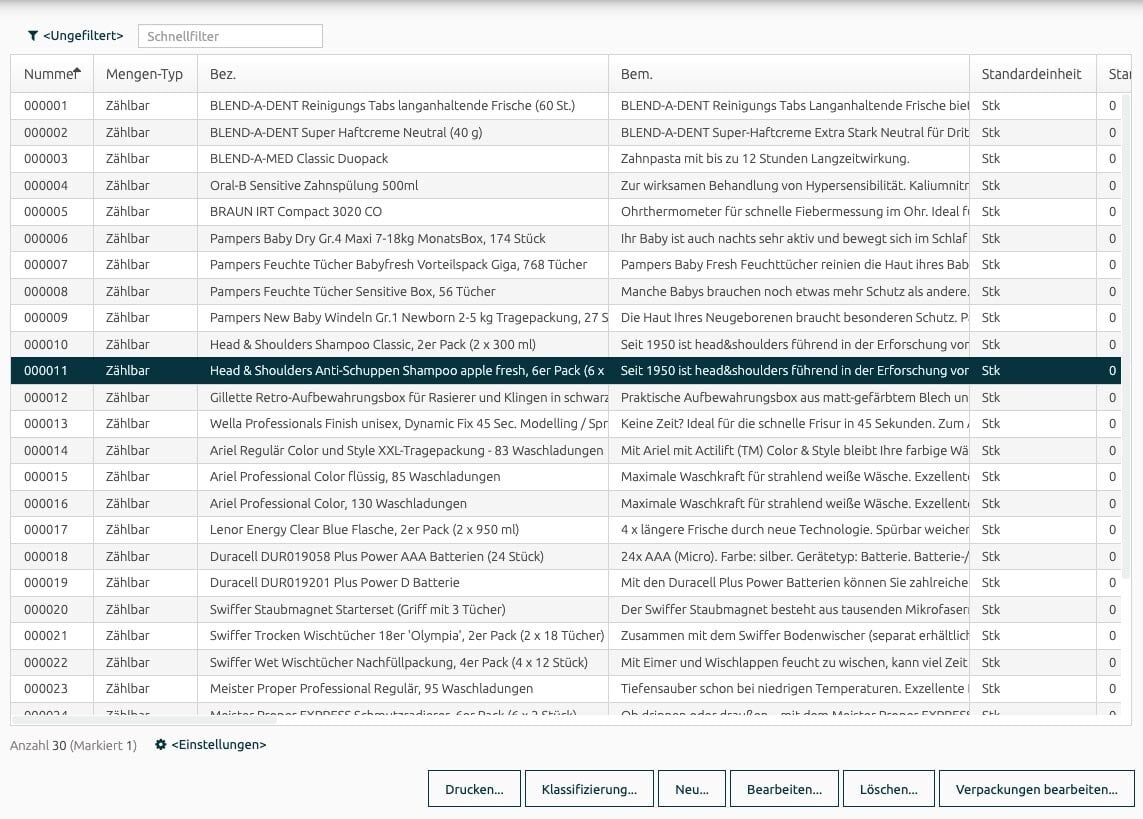The width and height of the screenshot is (1143, 819).
Task: Select Gillette Retro-Aufbewahrungsbox row
Action: click(x=566, y=397)
